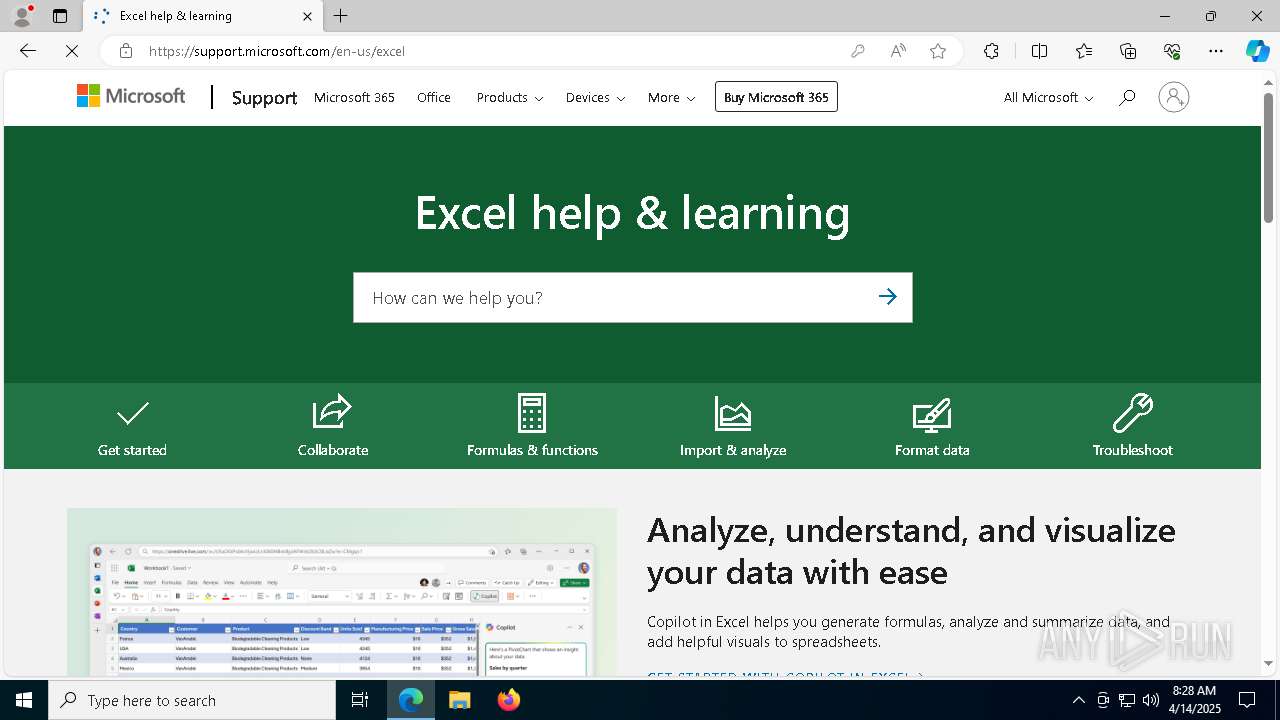Go to the Support home link
Image resolution: width=1280 pixels, height=720 pixels.
pyautogui.click(x=264, y=97)
